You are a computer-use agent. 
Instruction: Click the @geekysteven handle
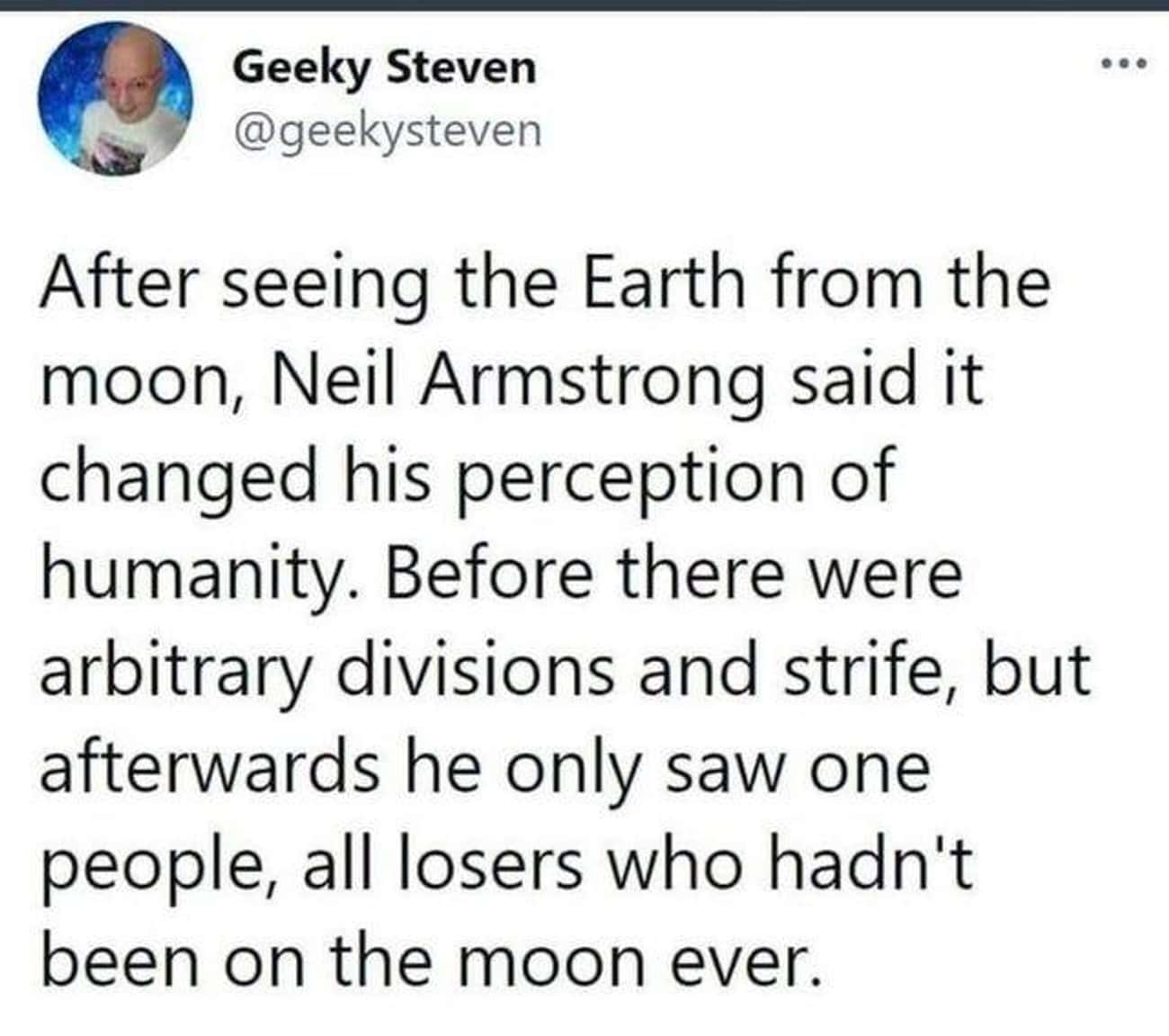[x=388, y=131]
